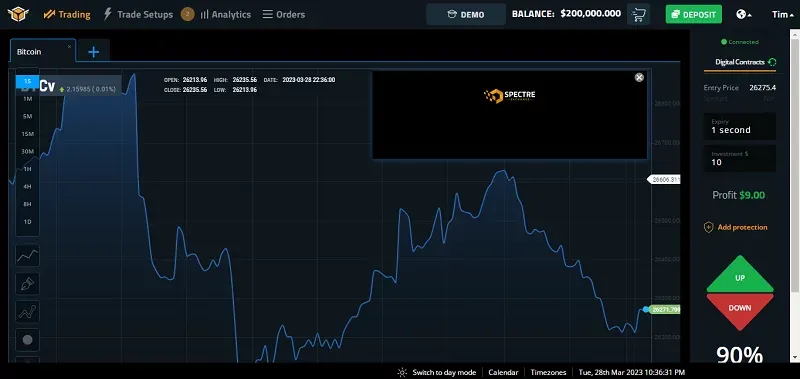Select the 1D timeframe
The width and height of the screenshot is (800, 379).
pyautogui.click(x=28, y=222)
